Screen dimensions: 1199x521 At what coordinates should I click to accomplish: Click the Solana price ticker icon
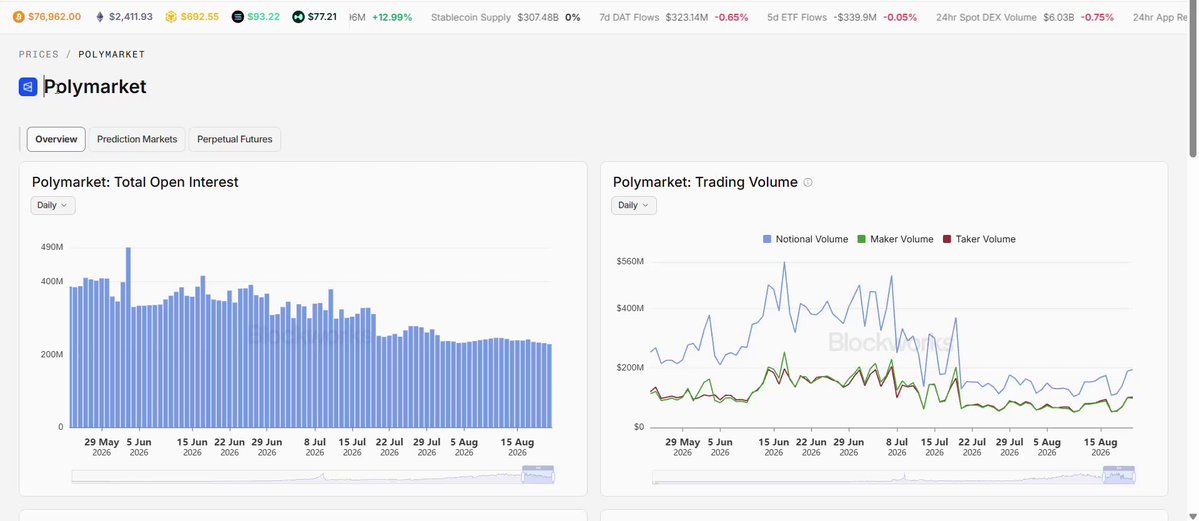point(238,17)
